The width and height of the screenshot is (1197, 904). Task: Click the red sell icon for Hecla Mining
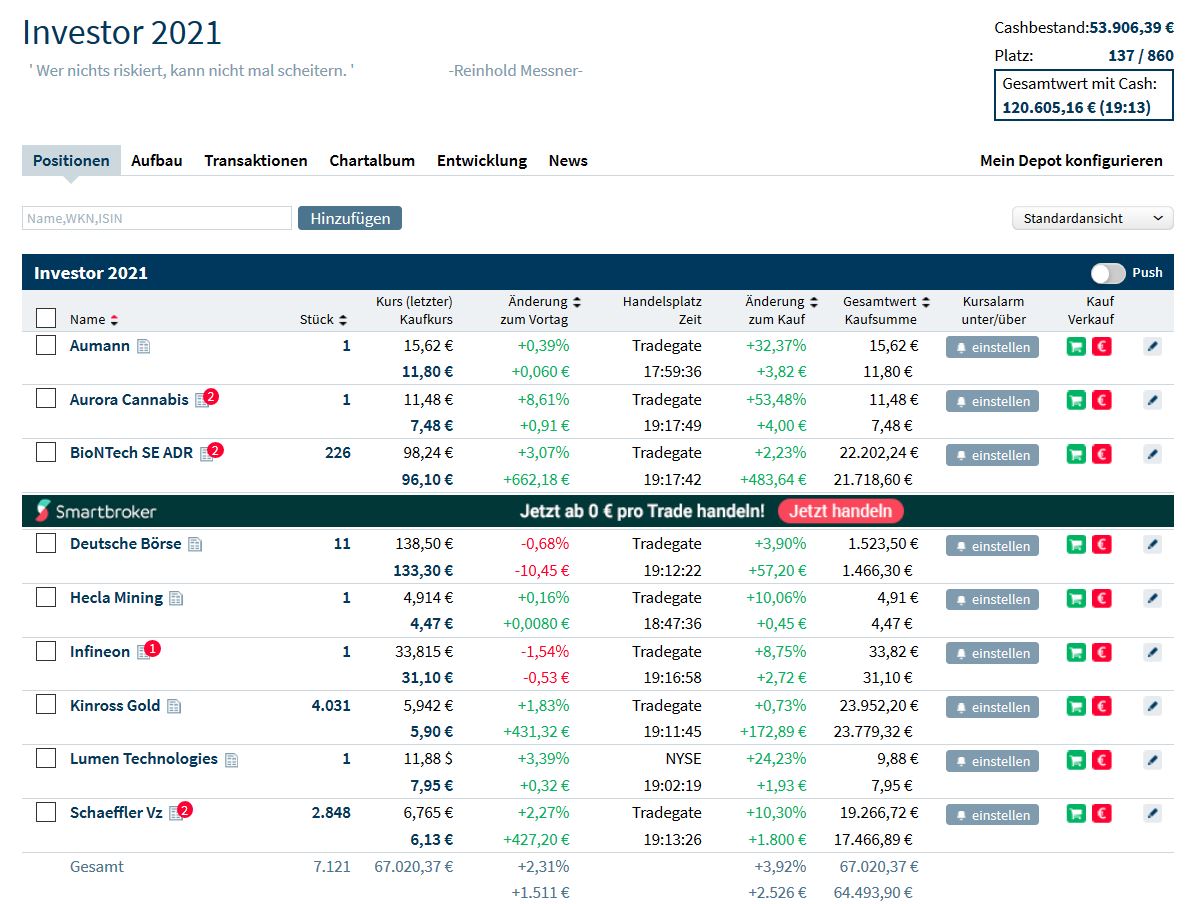click(x=1101, y=598)
